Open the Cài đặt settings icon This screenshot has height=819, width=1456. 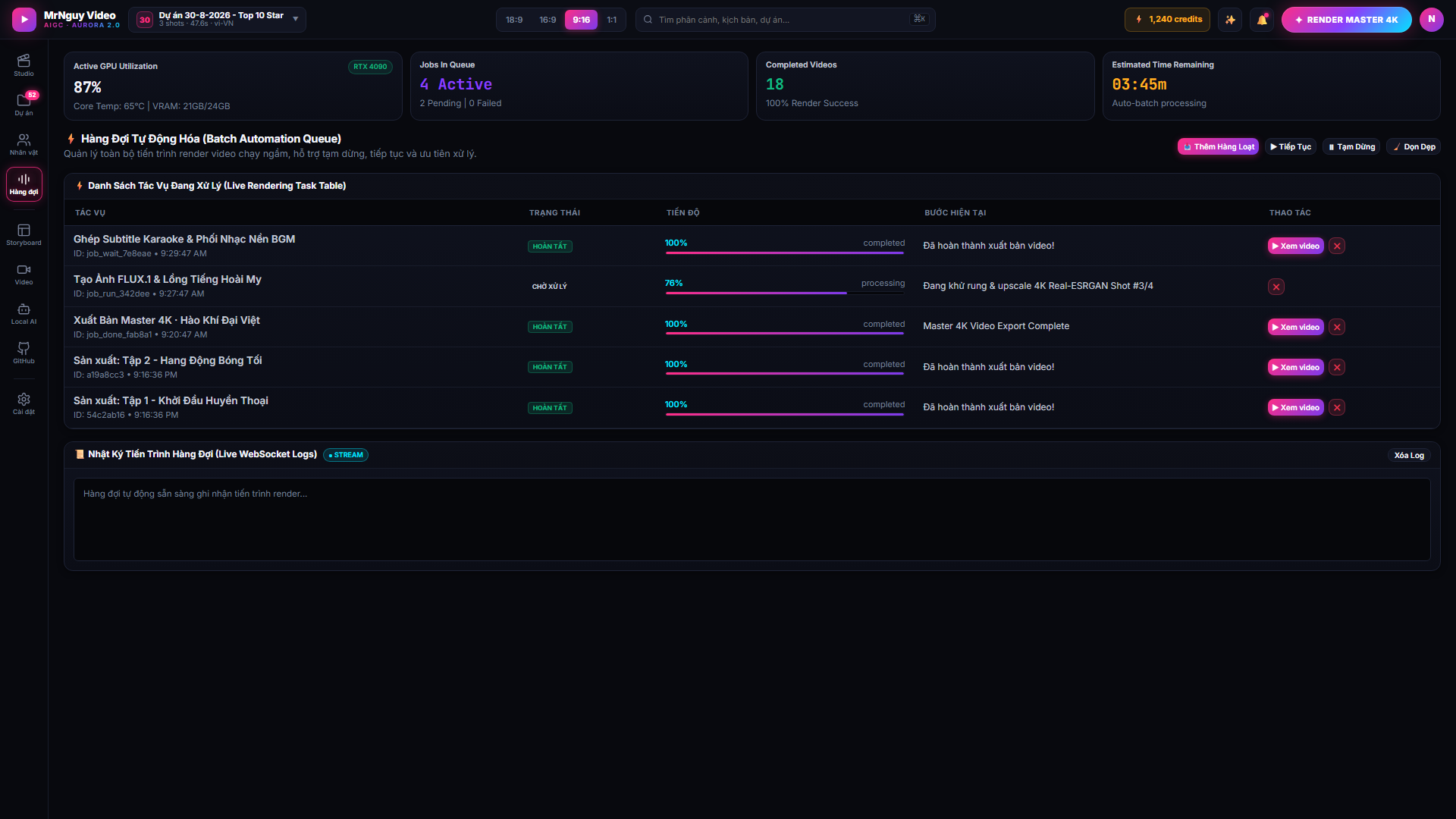(x=24, y=403)
